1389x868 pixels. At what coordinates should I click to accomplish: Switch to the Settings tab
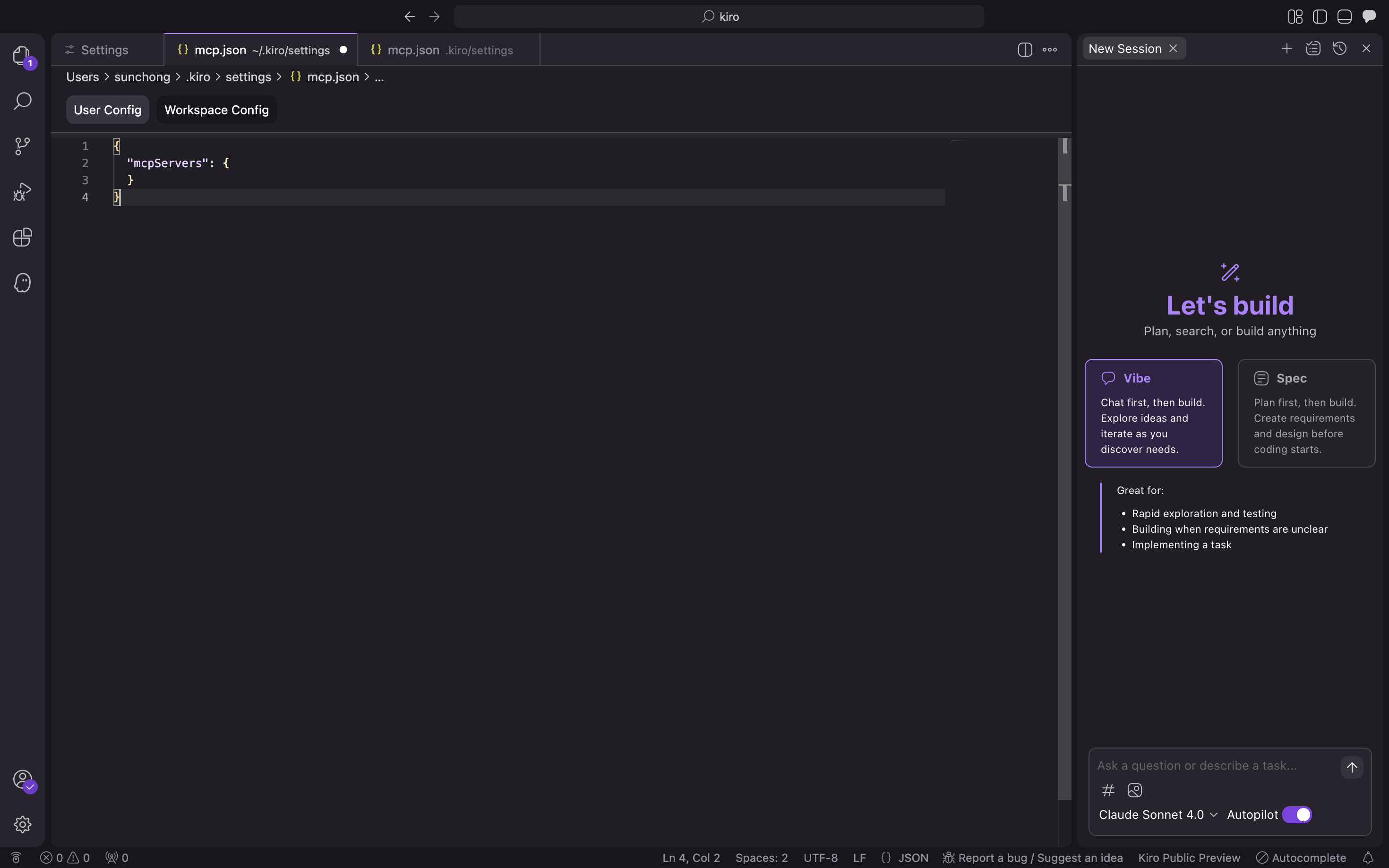(x=104, y=50)
